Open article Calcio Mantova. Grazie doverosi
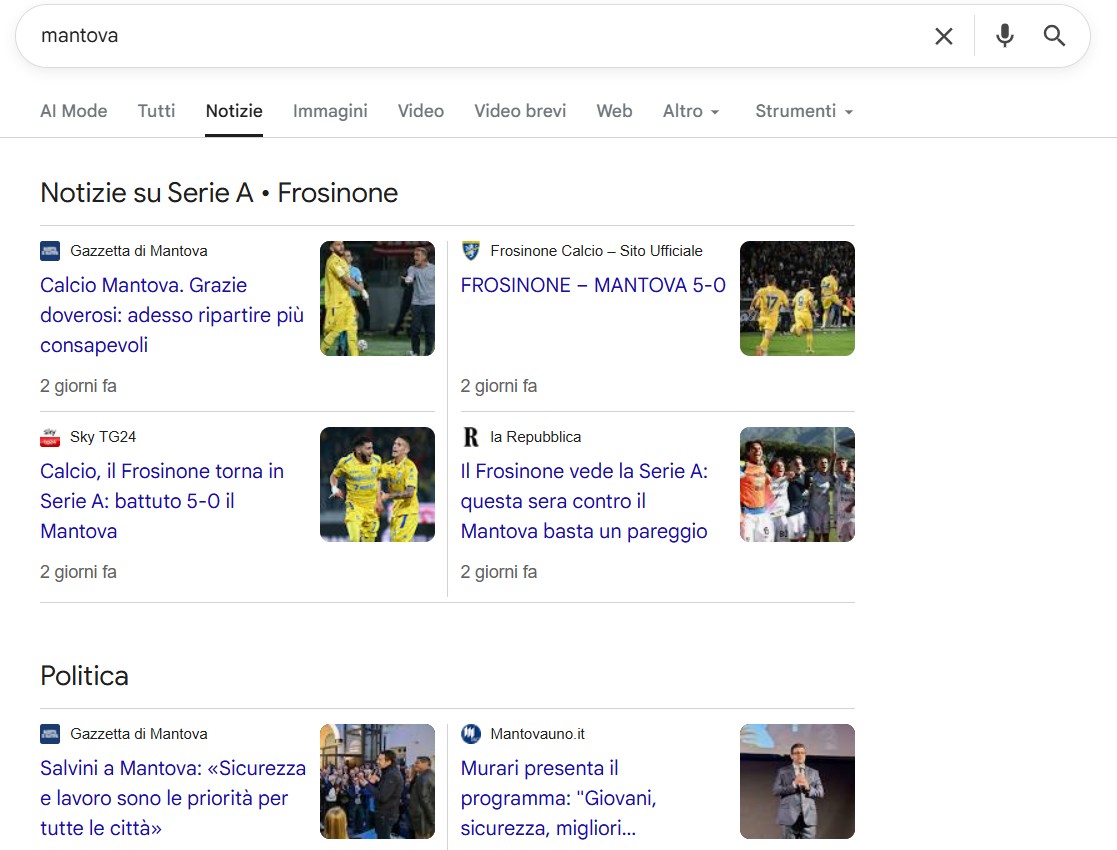This screenshot has width=1117, height=850. pos(172,315)
